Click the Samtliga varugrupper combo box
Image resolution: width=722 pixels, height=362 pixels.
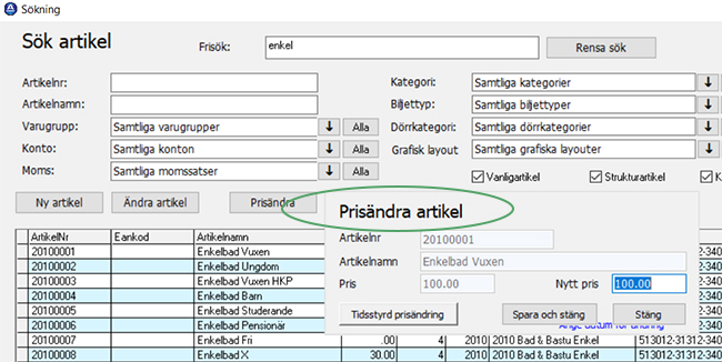click(214, 127)
